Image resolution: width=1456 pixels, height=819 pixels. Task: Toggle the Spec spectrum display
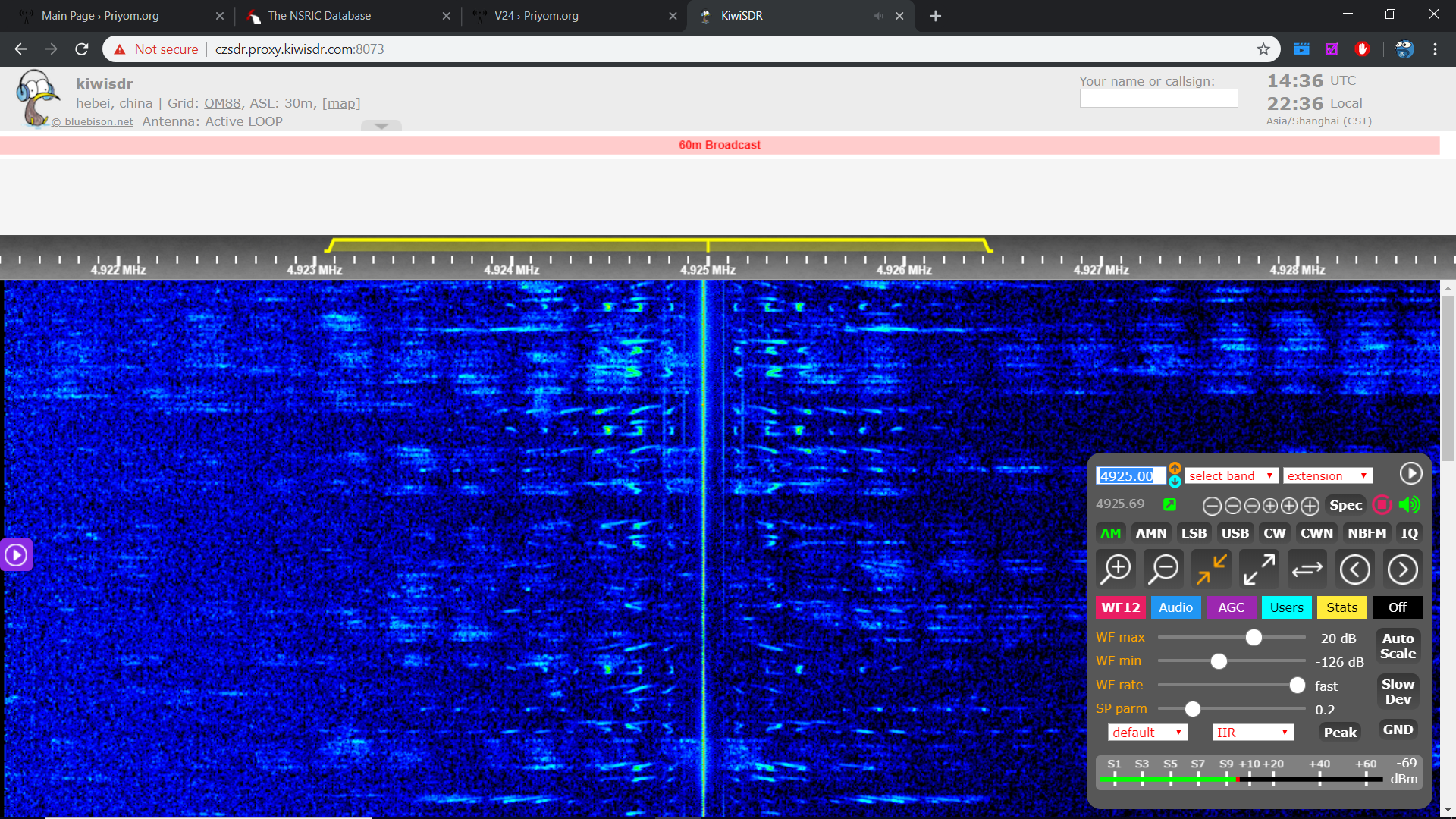(1345, 505)
